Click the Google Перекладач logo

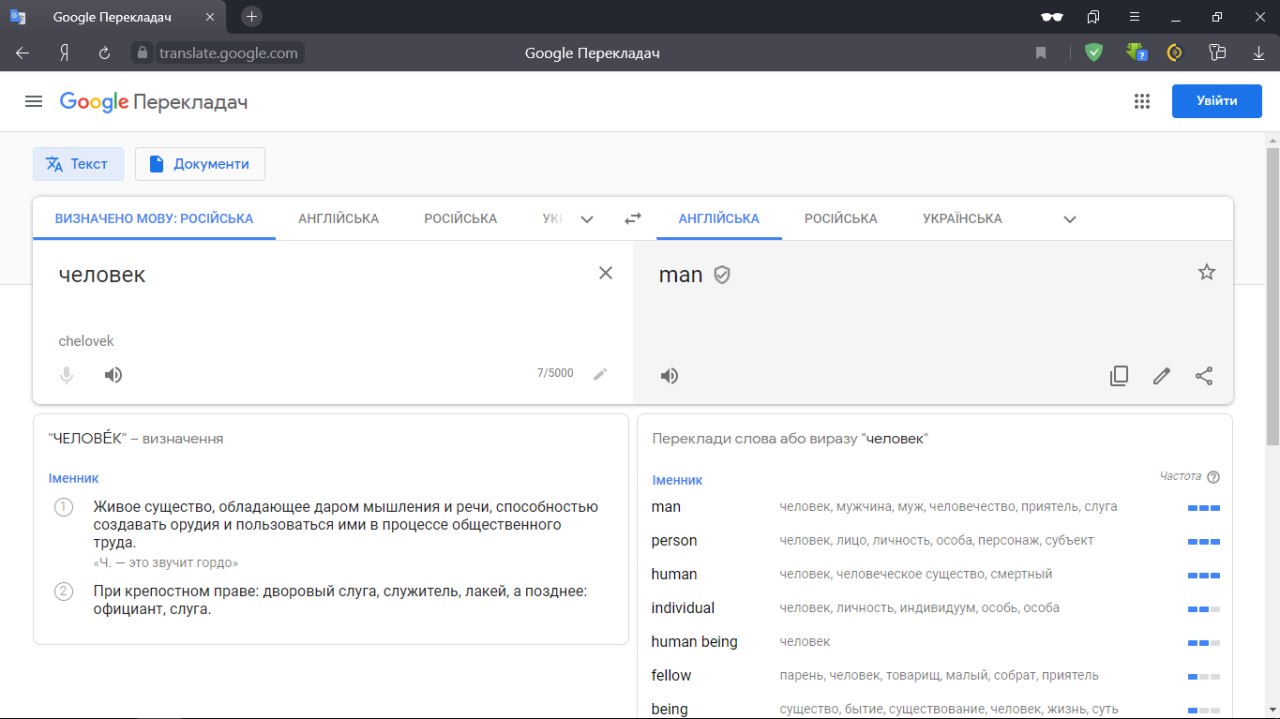[153, 101]
